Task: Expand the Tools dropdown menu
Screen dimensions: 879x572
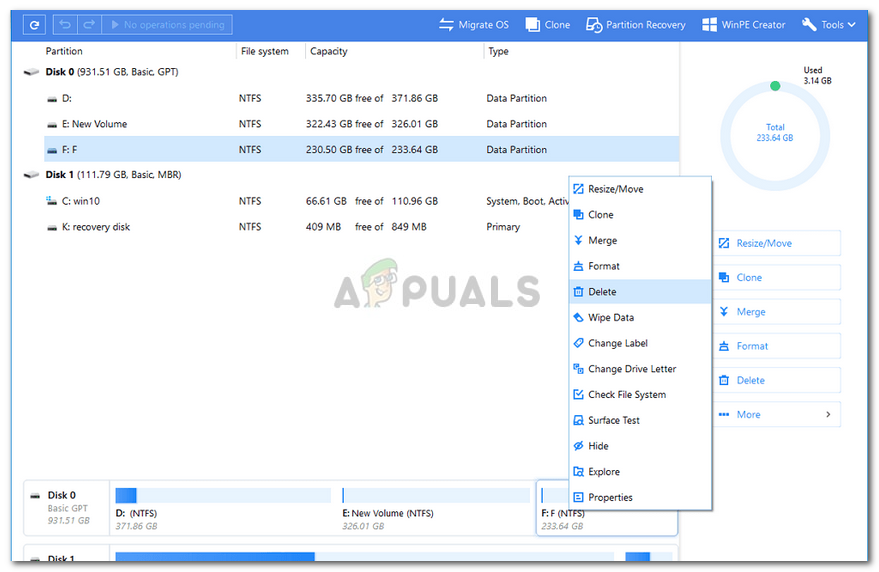Action: point(829,25)
